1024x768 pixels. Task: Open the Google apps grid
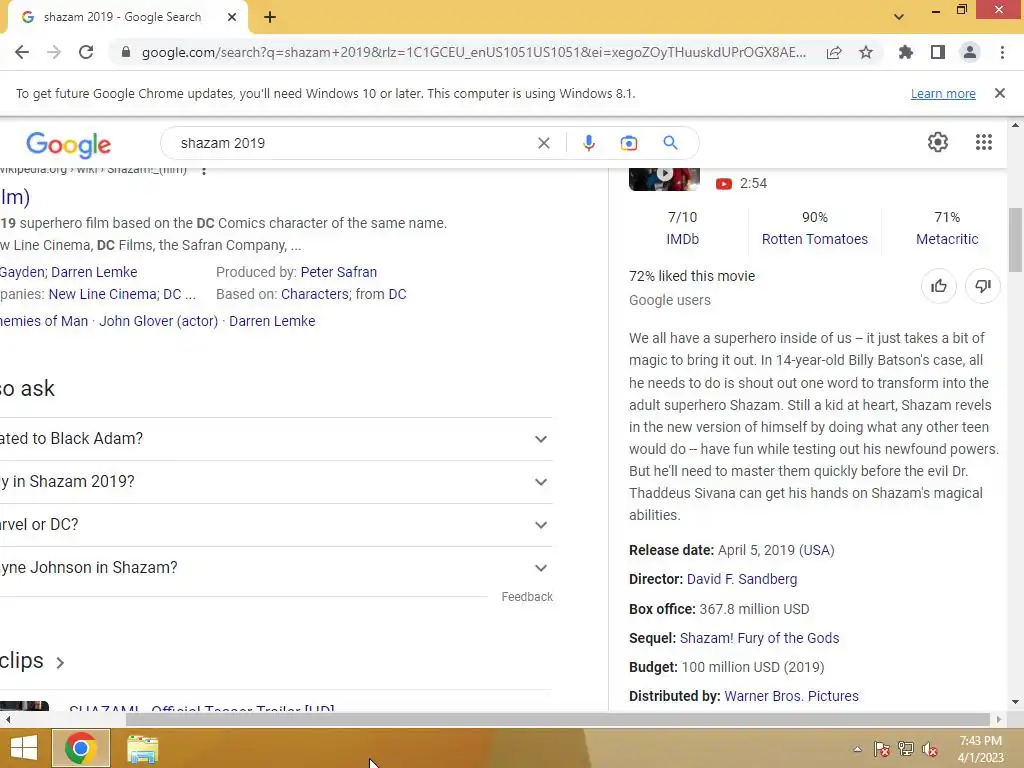pyautogui.click(x=984, y=142)
